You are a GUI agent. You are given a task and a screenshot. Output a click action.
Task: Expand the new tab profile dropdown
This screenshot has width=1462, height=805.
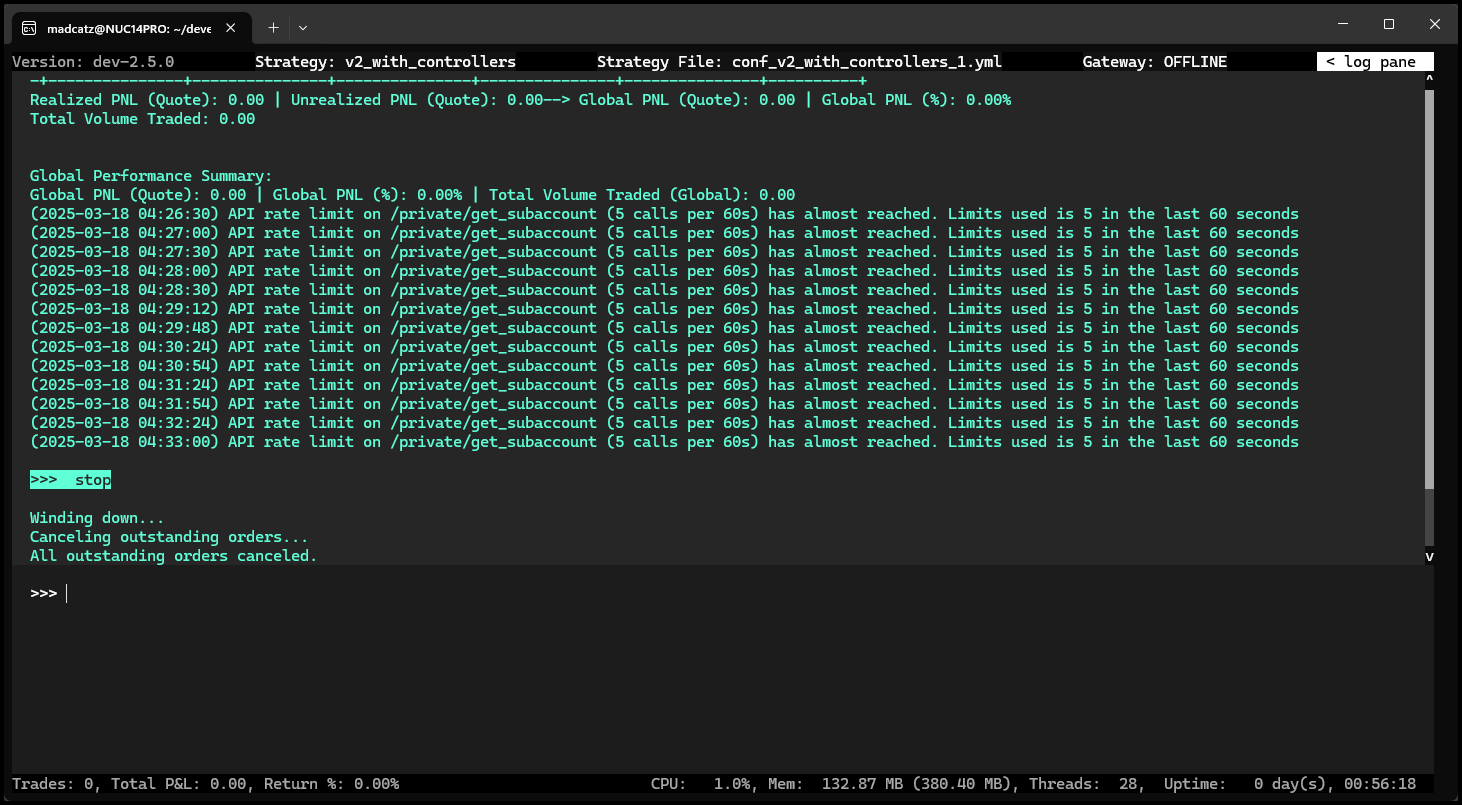point(303,28)
